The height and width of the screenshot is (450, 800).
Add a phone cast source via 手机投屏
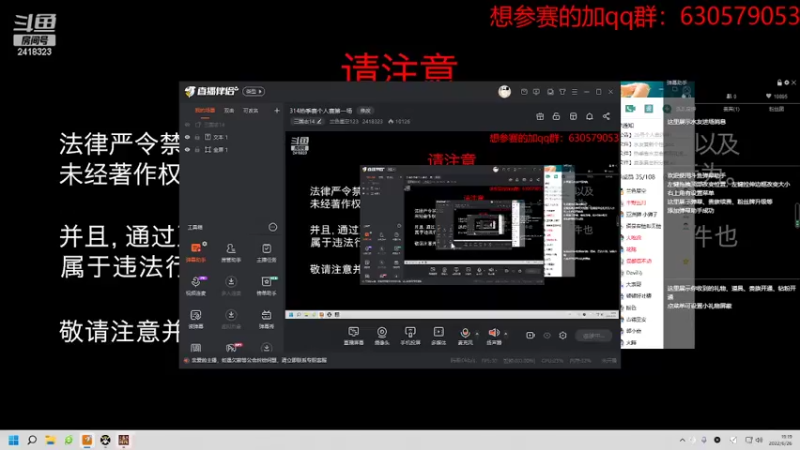tap(410, 336)
